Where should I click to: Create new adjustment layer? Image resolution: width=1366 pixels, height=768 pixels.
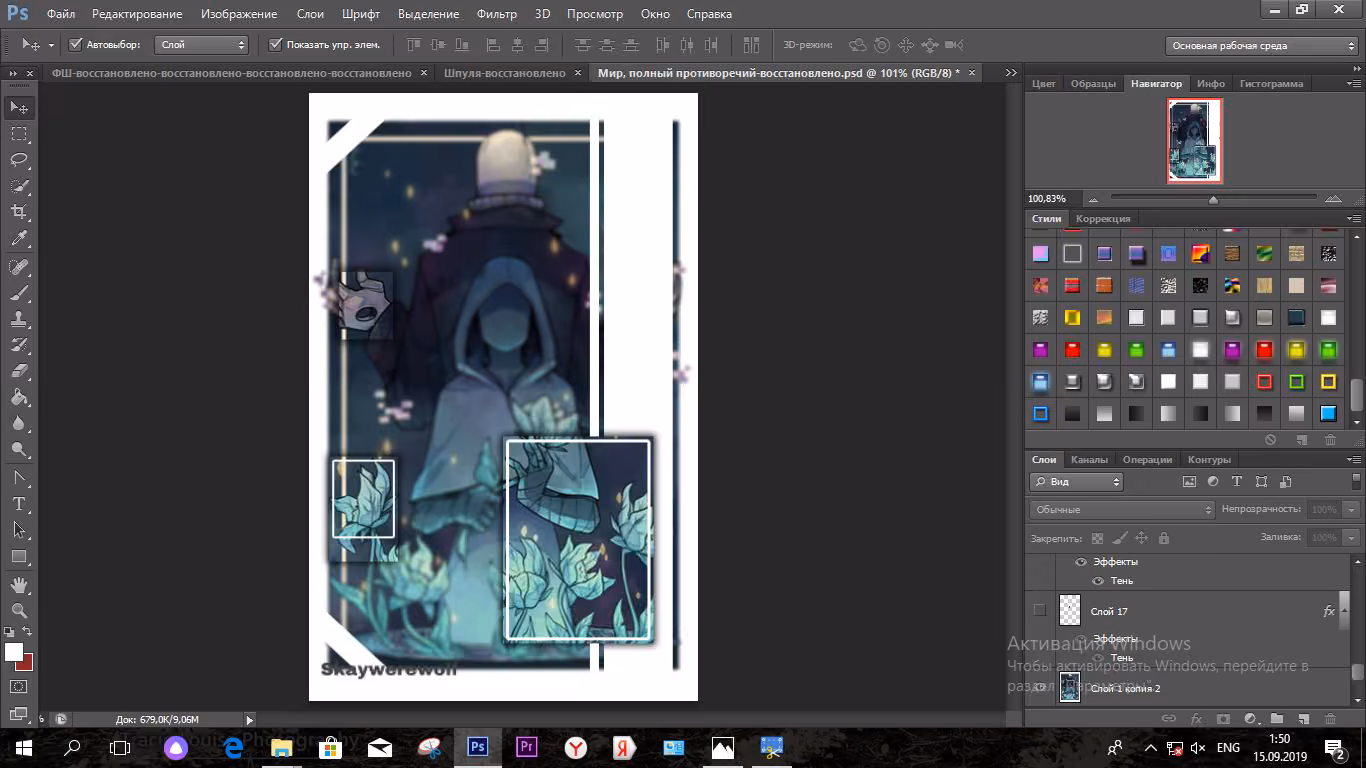tap(1250, 718)
